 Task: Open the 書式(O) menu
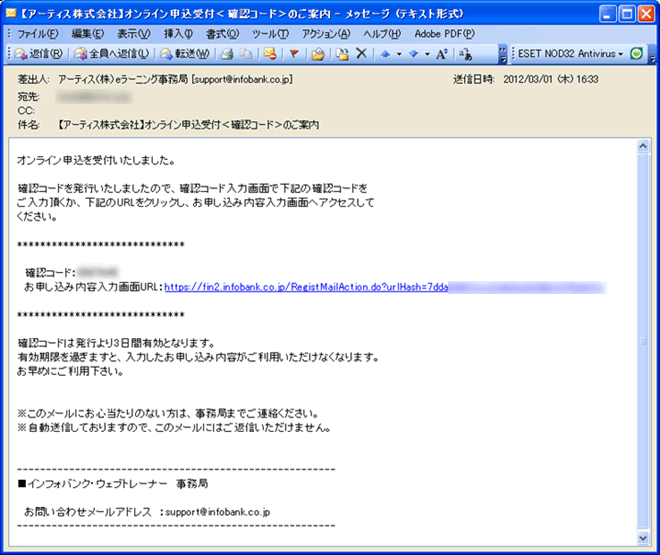tap(223, 34)
